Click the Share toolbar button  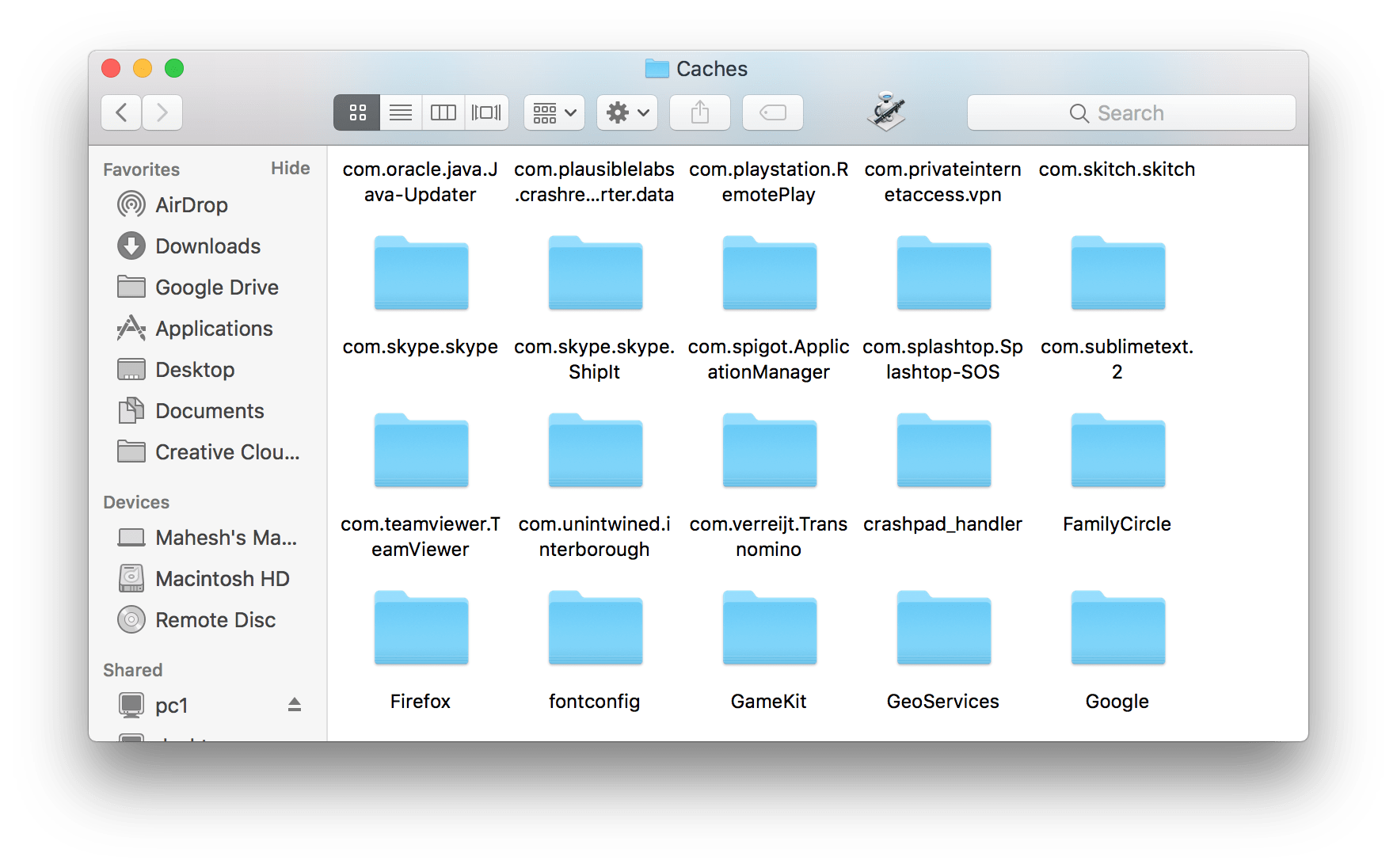[x=700, y=112]
